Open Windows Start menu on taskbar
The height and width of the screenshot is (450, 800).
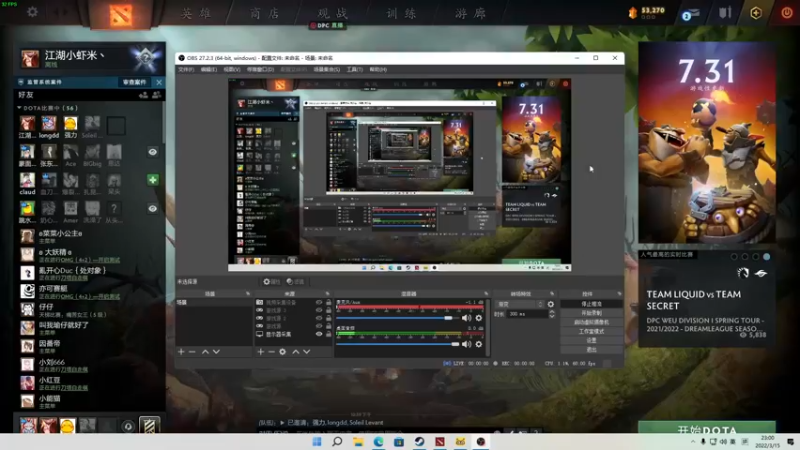click(317, 441)
